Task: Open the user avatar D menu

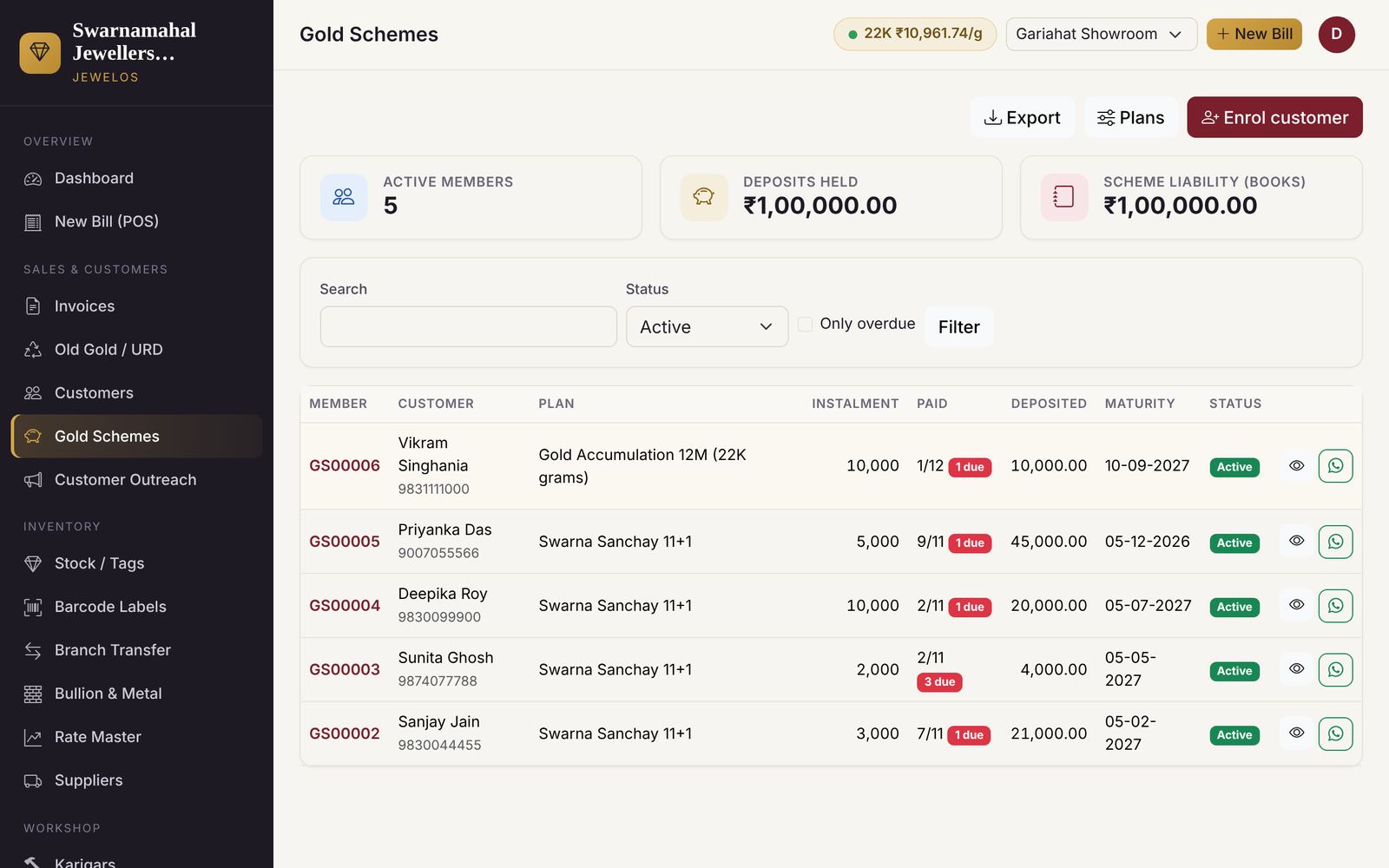Action: [x=1336, y=34]
